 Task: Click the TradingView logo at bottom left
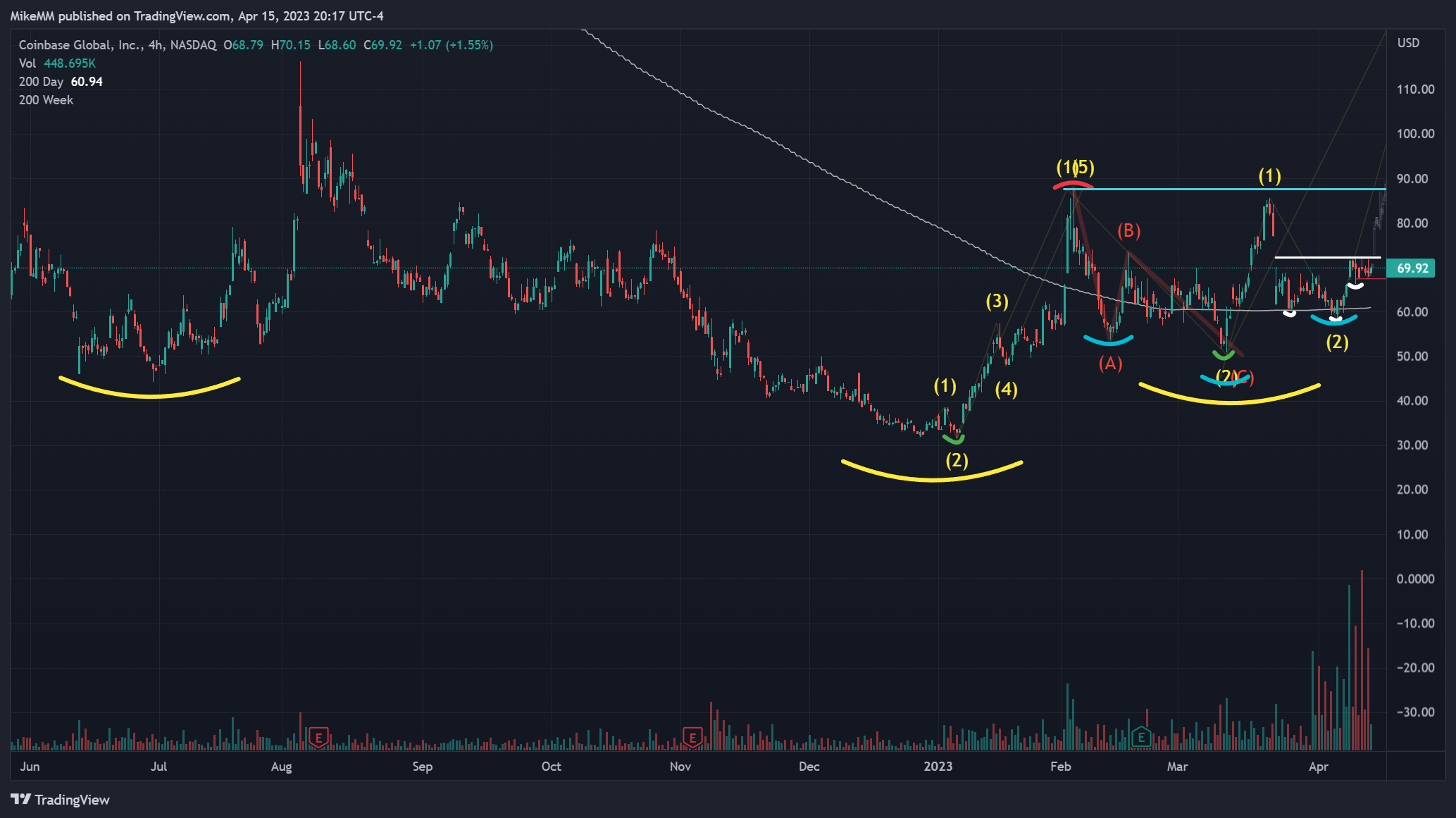(x=61, y=800)
